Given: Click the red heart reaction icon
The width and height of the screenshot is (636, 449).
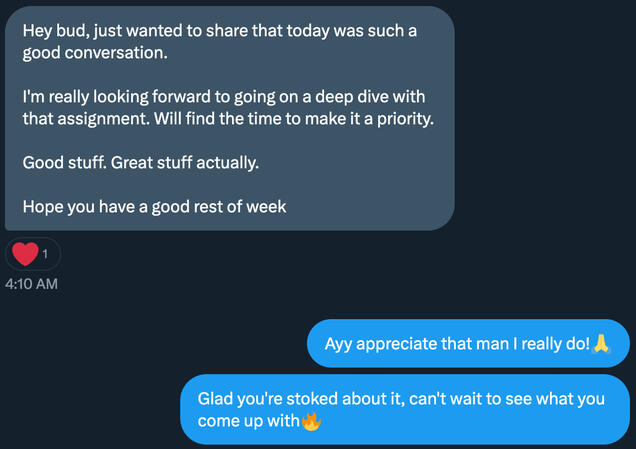Looking at the screenshot, I should [x=25, y=253].
